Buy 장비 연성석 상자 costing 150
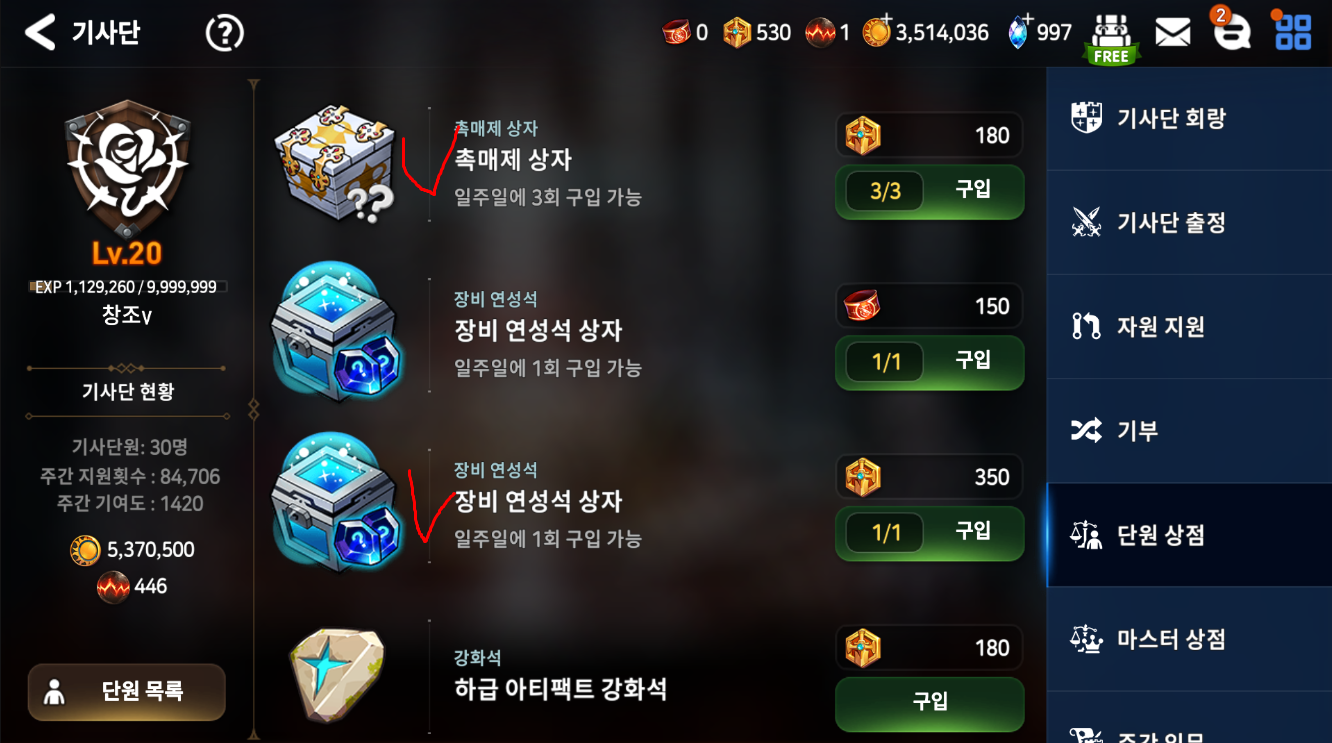1332x743 pixels. pyautogui.click(x=929, y=362)
